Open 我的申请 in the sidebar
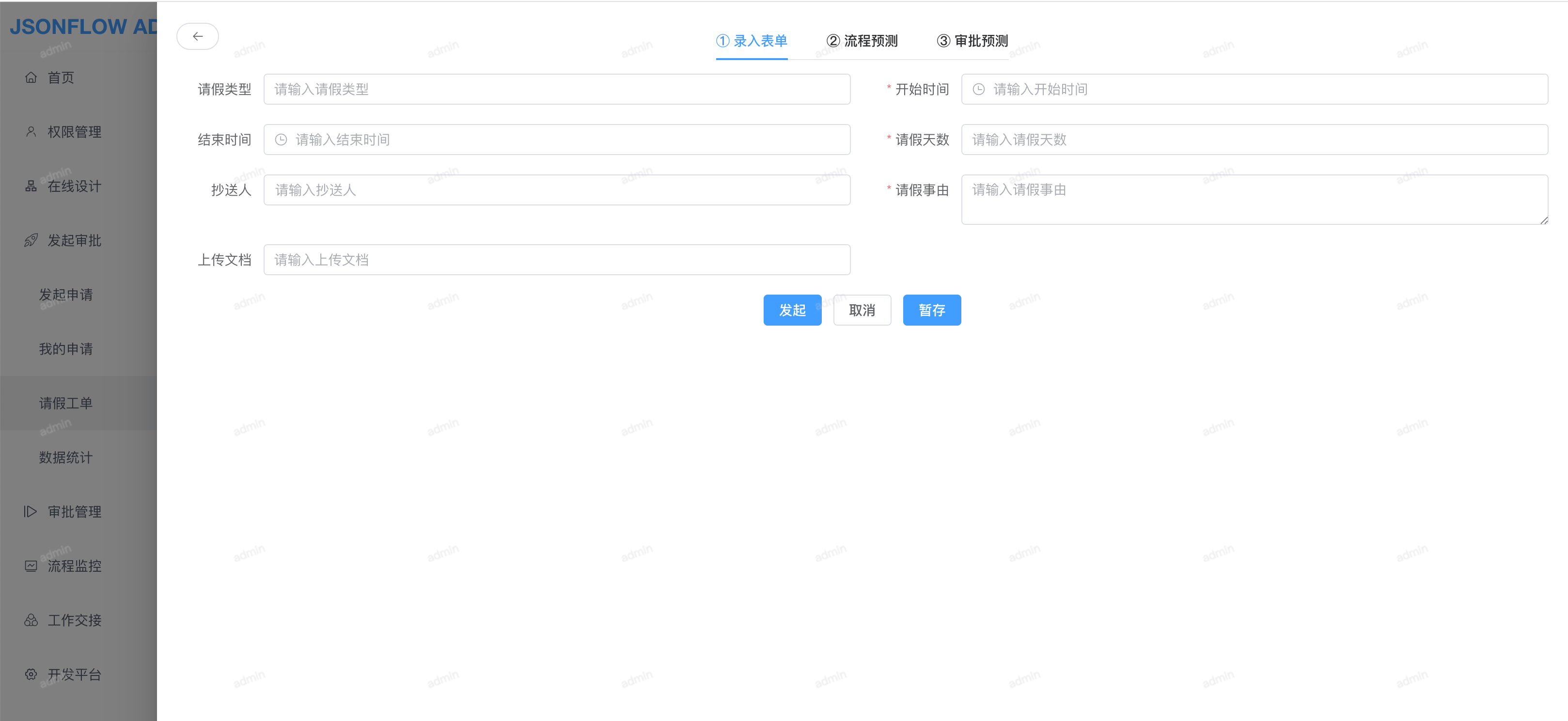Screen dimensions: 1568x721 (x=66, y=349)
